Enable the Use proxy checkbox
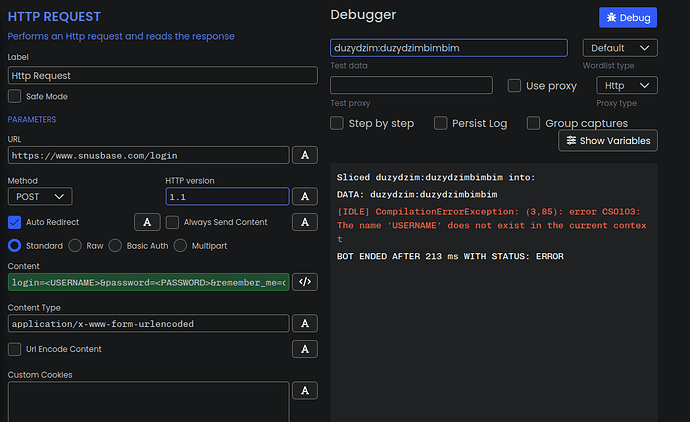The height and width of the screenshot is (422, 690). coord(514,85)
